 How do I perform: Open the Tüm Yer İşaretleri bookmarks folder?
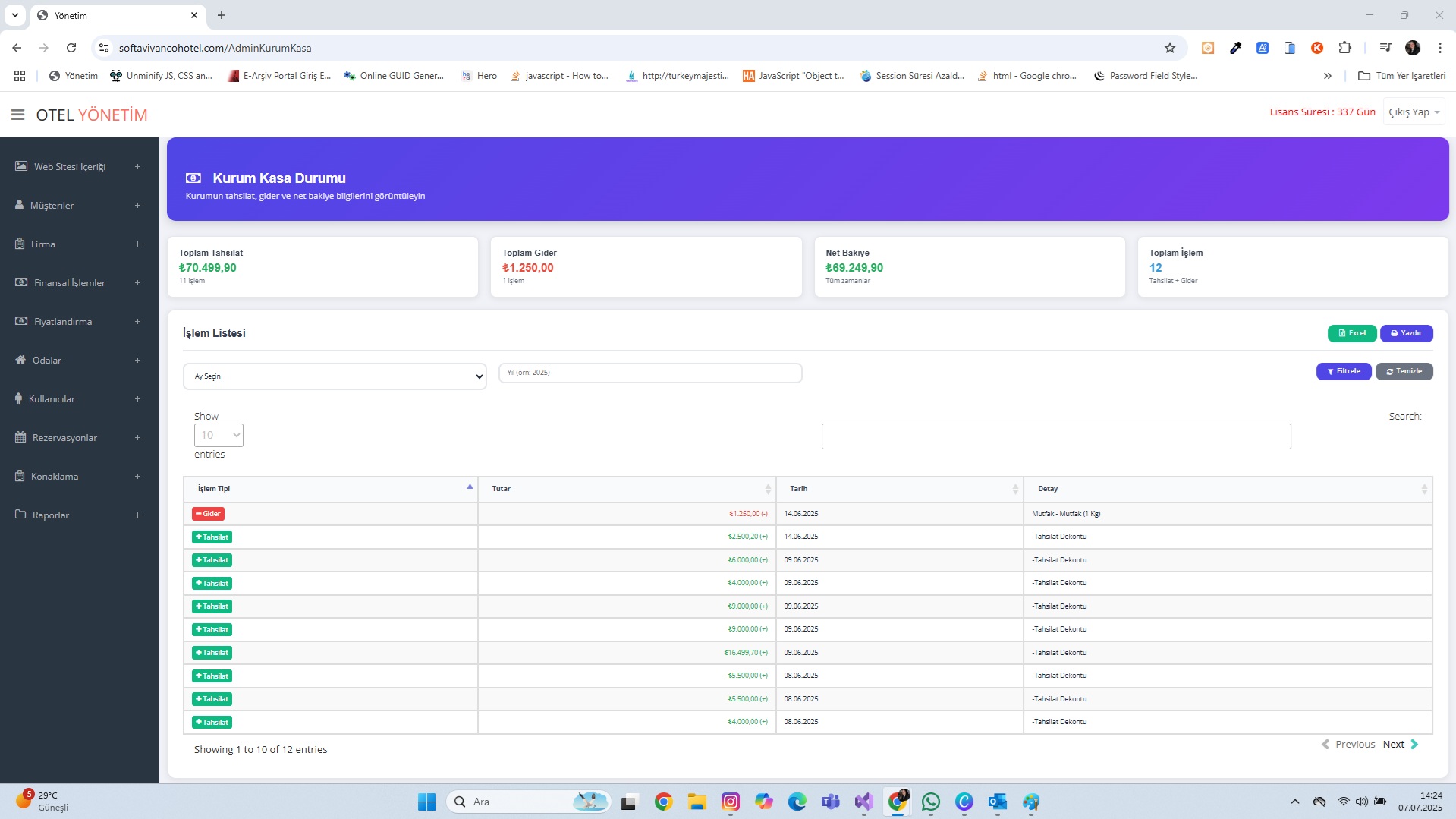point(1401,76)
